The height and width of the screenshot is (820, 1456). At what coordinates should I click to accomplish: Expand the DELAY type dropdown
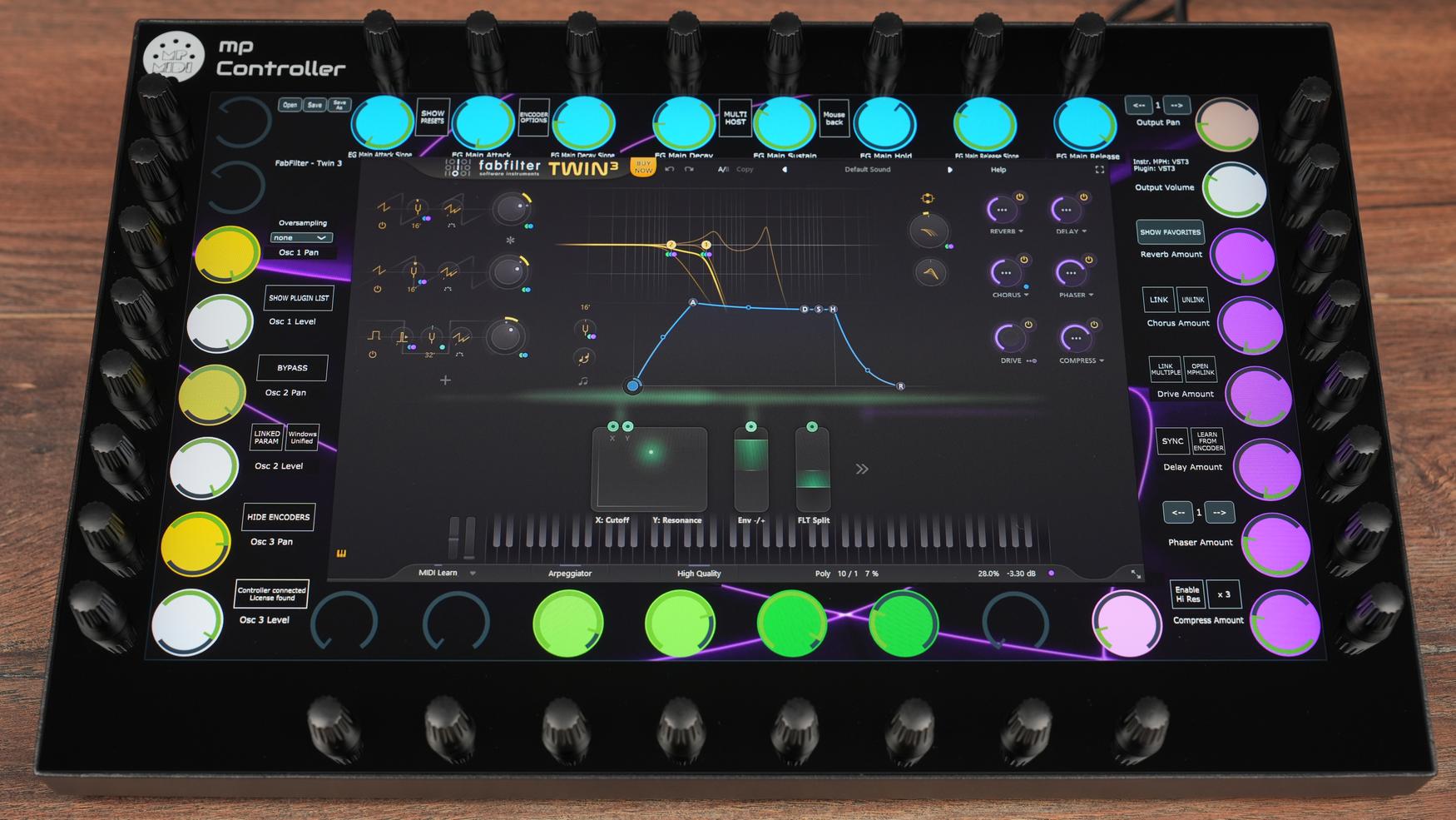tap(1083, 231)
